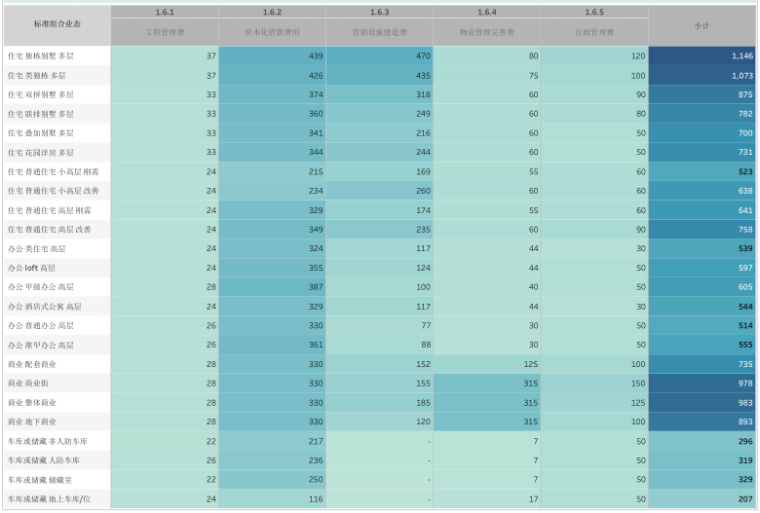The height and width of the screenshot is (513, 760).
Task: Select the 工程管理费 column label
Action: click(x=164, y=32)
